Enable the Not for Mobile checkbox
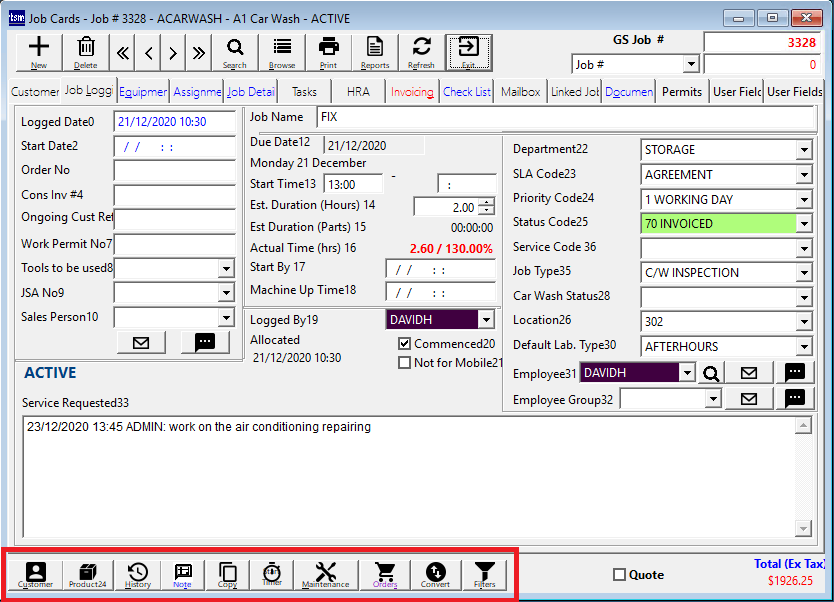 [x=404, y=363]
